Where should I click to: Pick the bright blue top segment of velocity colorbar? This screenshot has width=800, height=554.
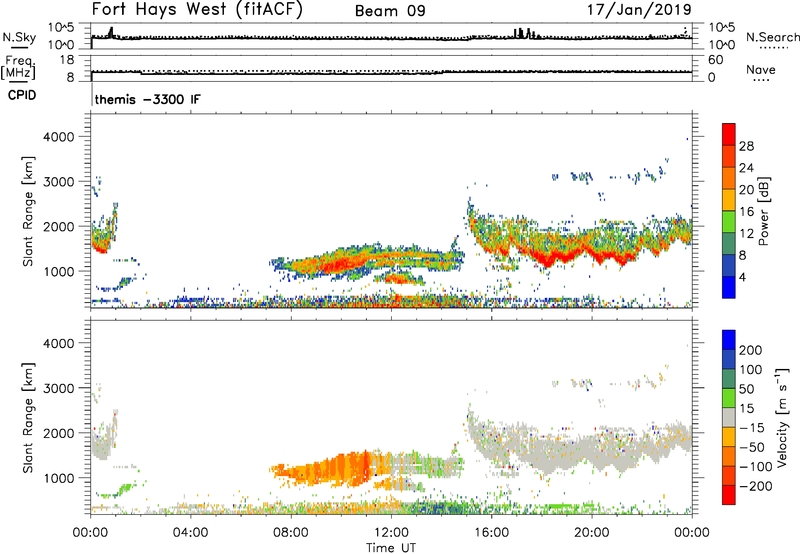tap(729, 340)
